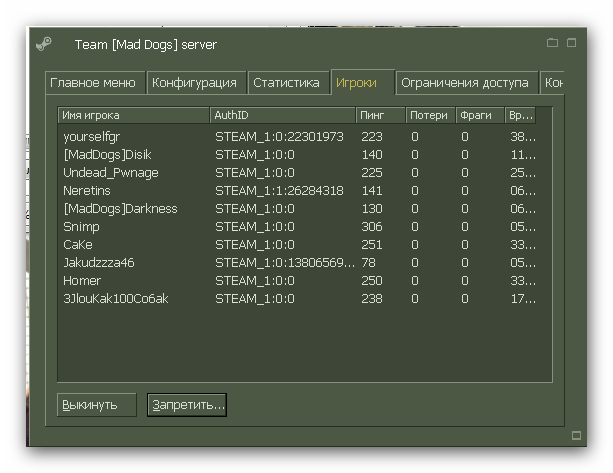Image resolution: width=613 pixels, height=473 pixels.
Task: Click AuthID STEAM_1:0:13806569...
Action: pyautogui.click(x=285, y=262)
